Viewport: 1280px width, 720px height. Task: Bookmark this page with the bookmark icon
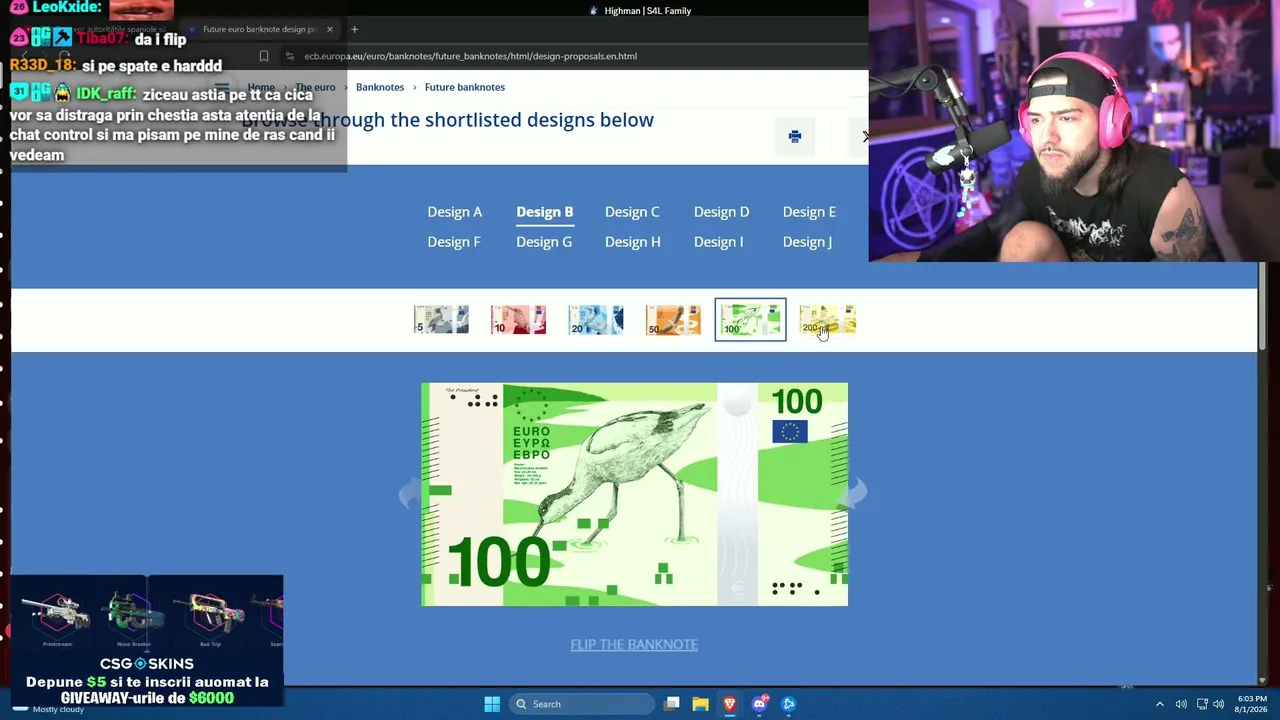pyautogui.click(x=264, y=56)
